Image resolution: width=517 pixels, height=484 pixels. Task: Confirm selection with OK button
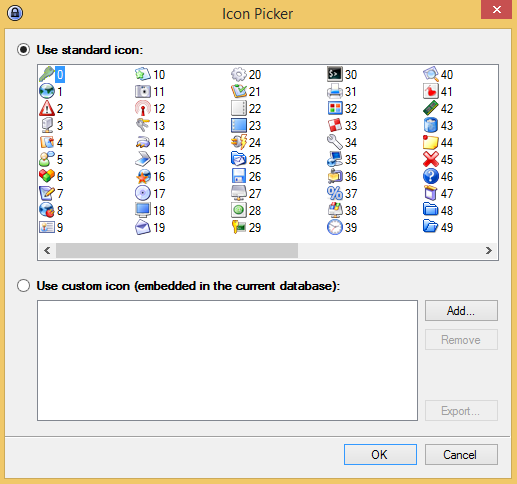pyautogui.click(x=380, y=454)
